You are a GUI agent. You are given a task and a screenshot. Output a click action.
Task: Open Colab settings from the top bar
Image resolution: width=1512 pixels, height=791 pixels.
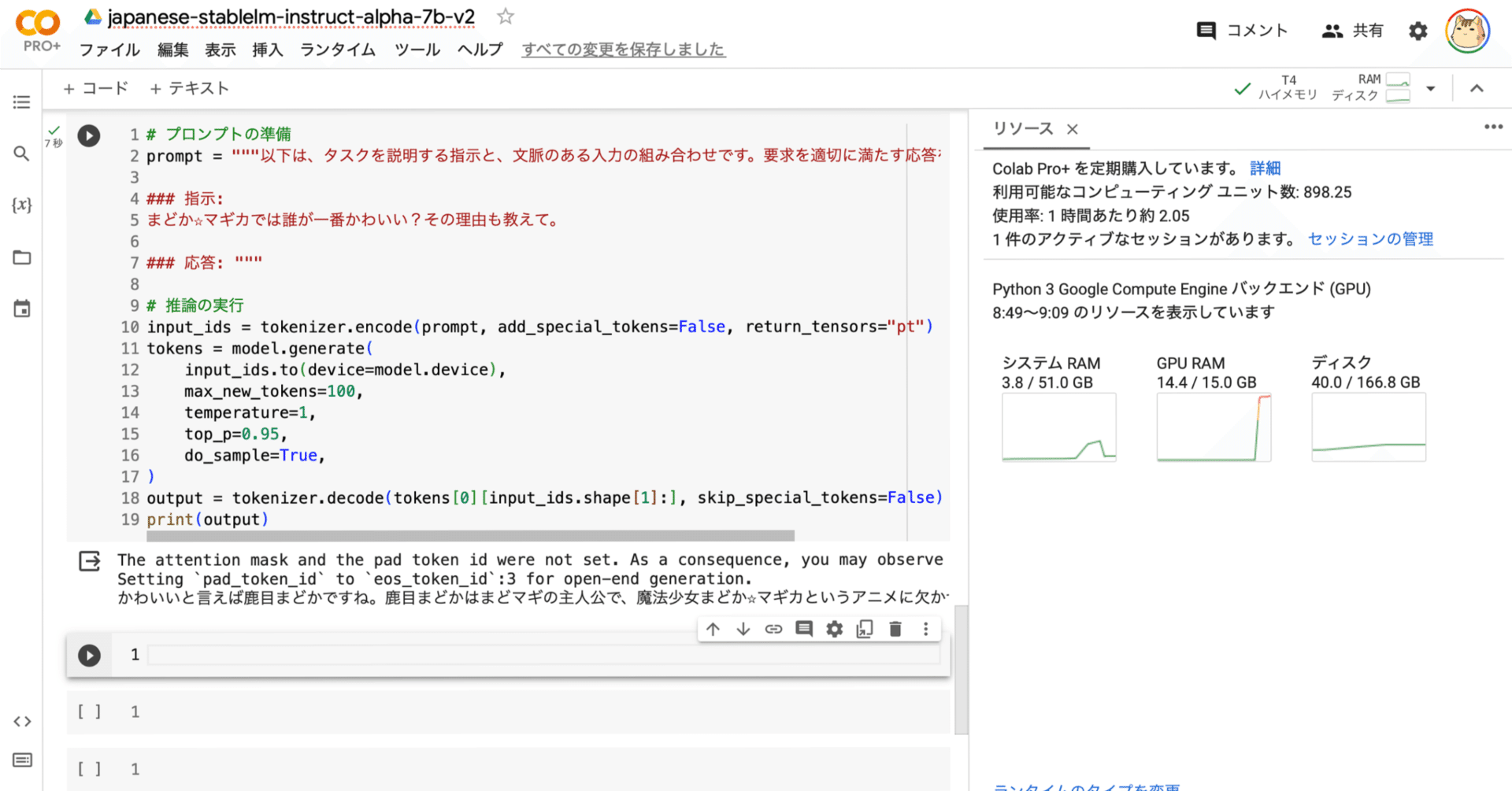click(1417, 30)
